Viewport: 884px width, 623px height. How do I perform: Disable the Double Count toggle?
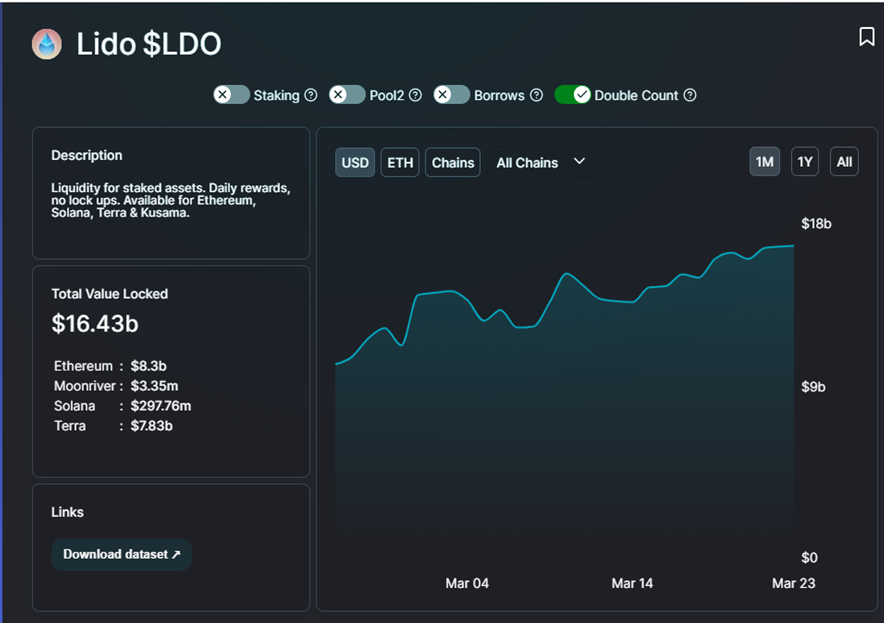(572, 95)
